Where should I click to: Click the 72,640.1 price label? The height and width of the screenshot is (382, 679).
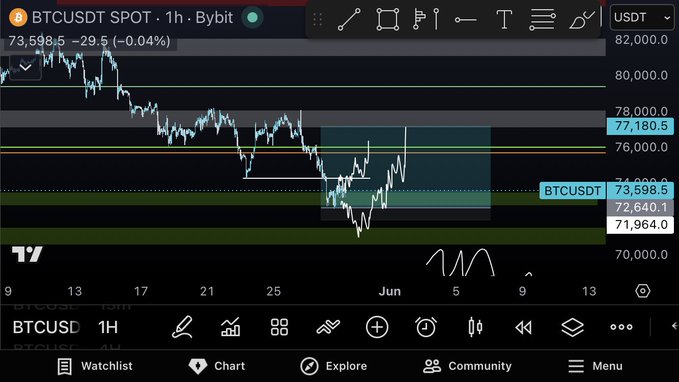coord(640,207)
